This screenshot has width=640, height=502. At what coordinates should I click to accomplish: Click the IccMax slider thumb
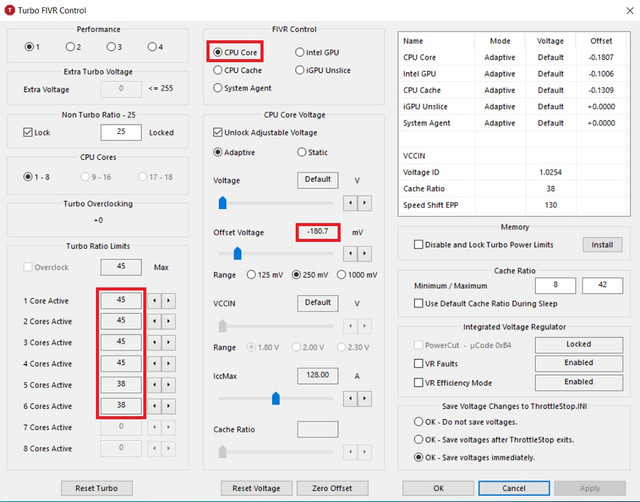point(276,398)
